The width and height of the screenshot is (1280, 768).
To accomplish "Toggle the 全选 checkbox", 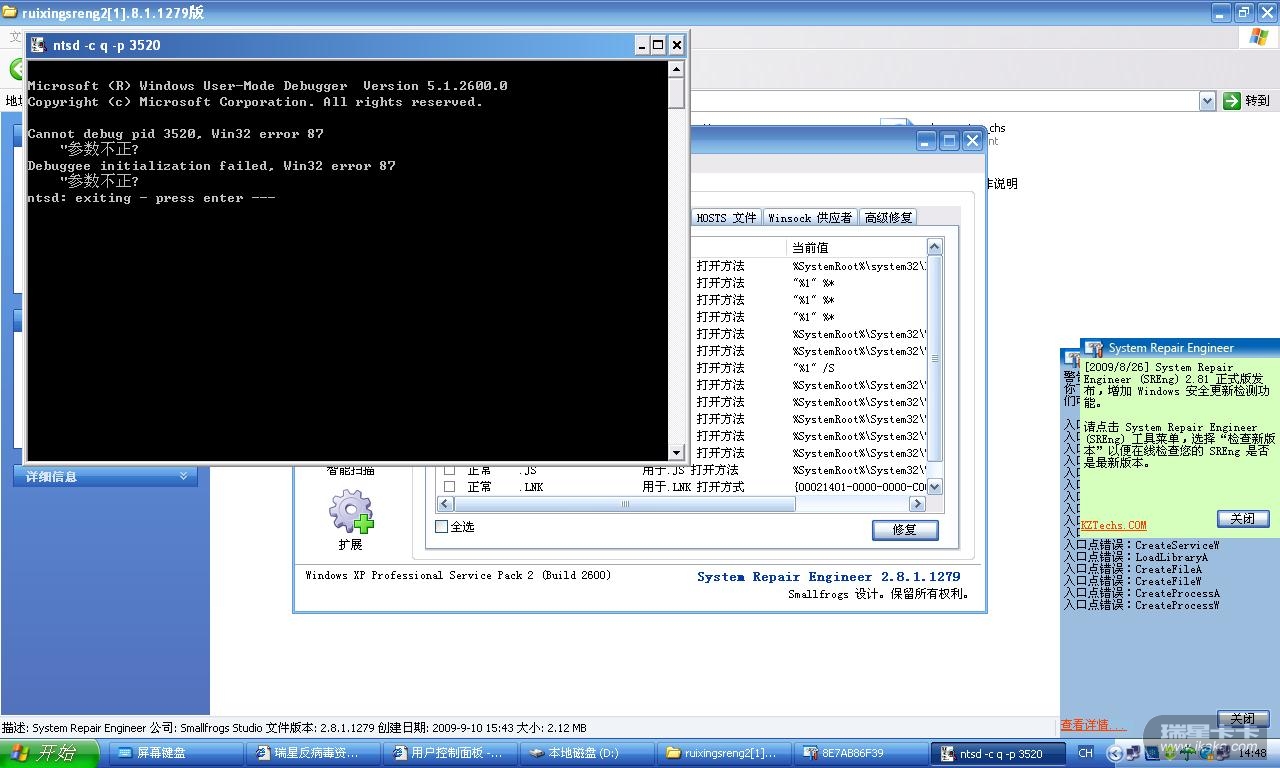I will [x=442, y=527].
